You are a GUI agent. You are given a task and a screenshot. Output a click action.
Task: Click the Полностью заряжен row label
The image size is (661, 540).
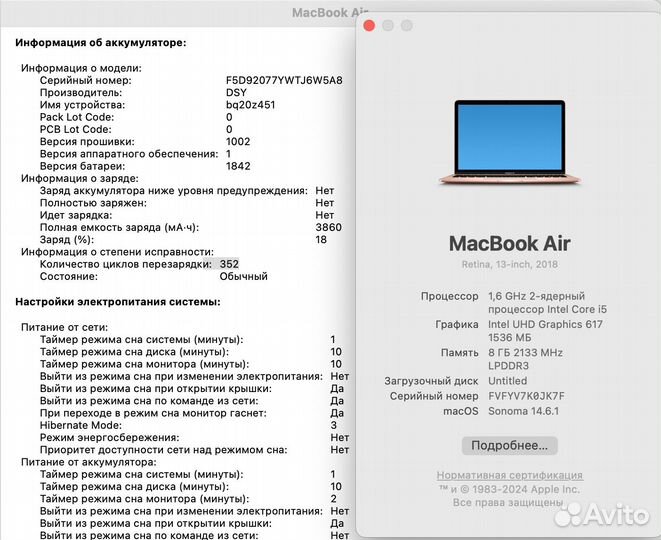93,203
